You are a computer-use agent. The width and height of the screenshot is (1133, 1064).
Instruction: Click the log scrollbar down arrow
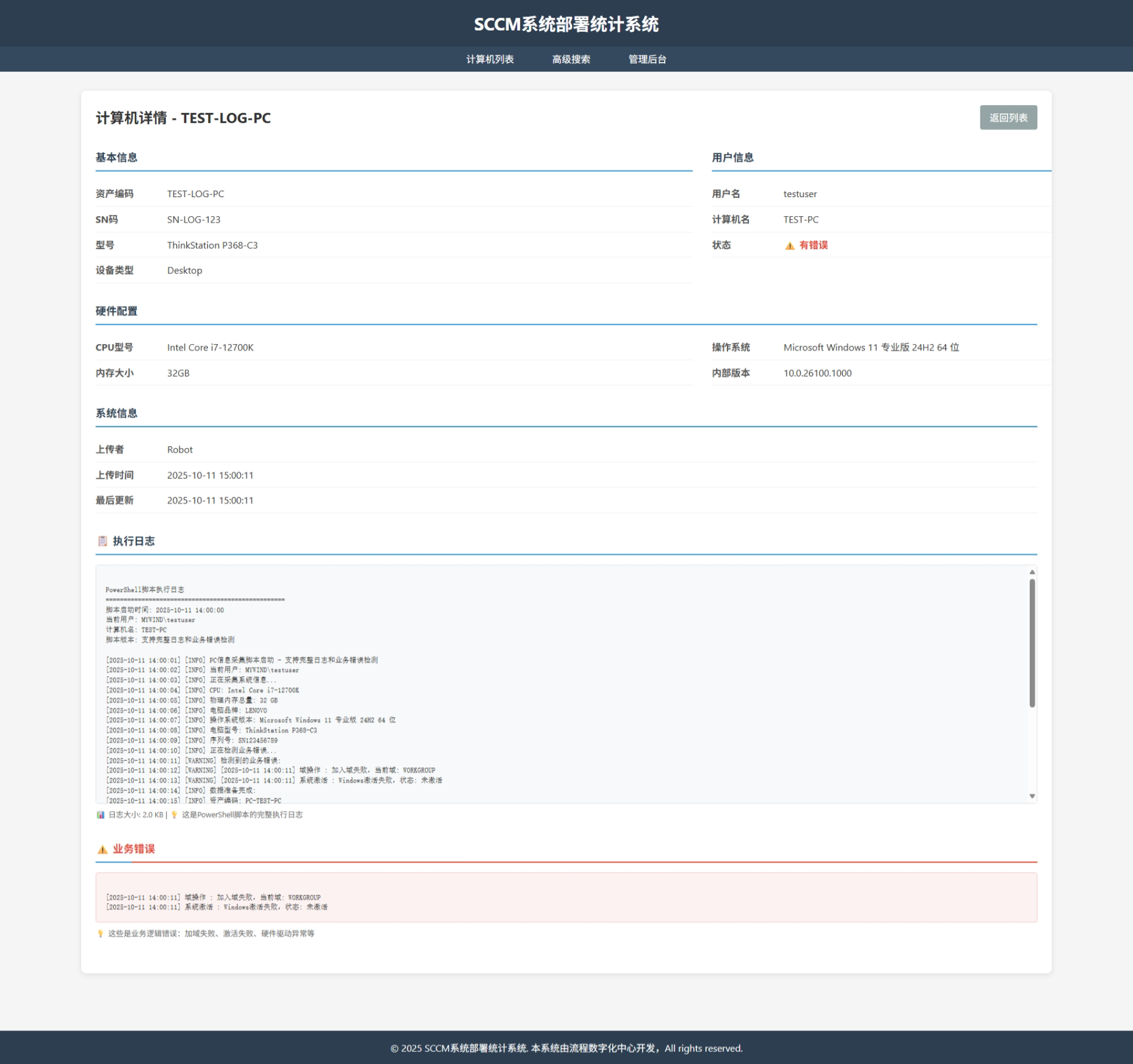(1032, 796)
